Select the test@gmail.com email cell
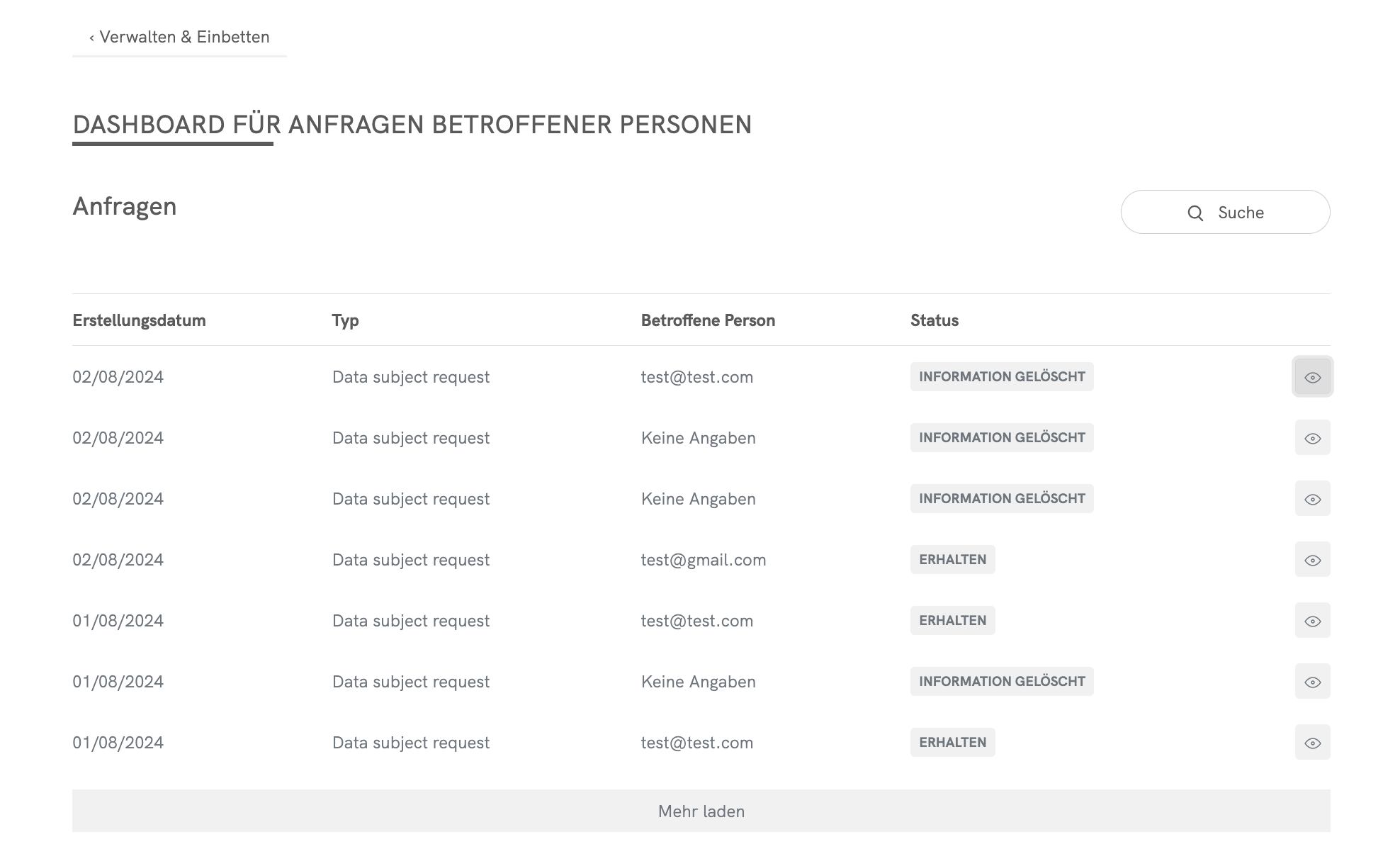Screen dimensions: 1400x866 point(703,560)
